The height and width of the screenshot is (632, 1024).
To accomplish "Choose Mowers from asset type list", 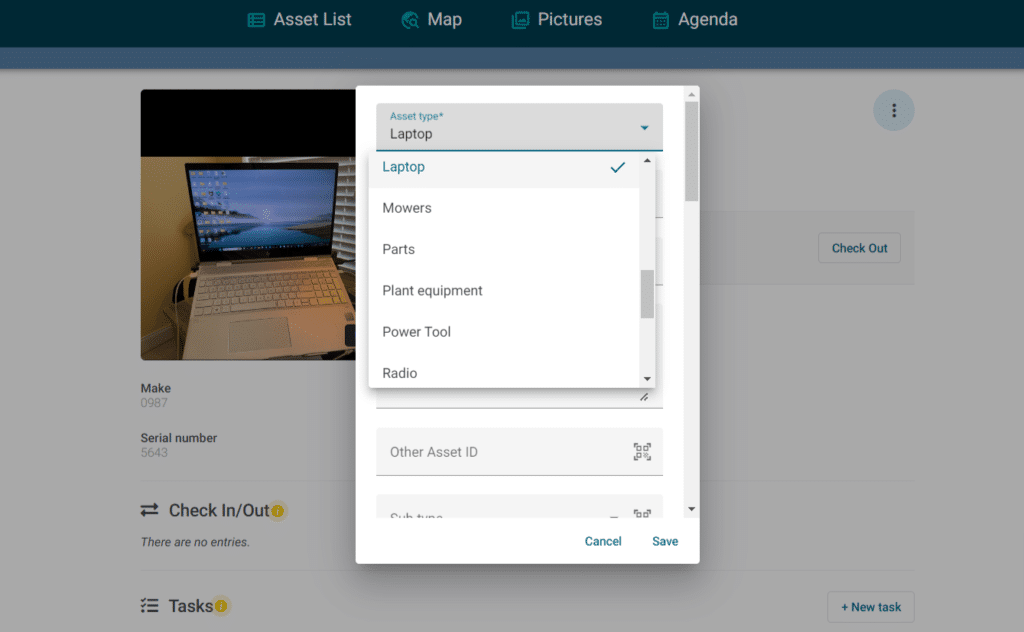I will click(x=407, y=208).
